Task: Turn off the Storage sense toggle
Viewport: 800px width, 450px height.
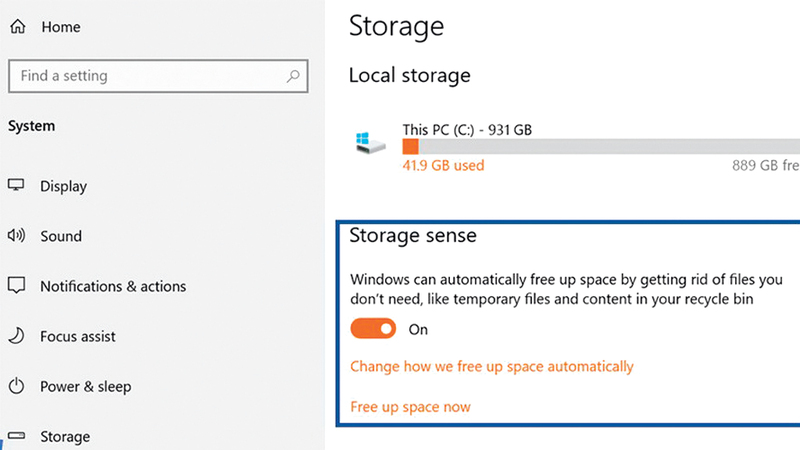Action: pyautogui.click(x=373, y=329)
